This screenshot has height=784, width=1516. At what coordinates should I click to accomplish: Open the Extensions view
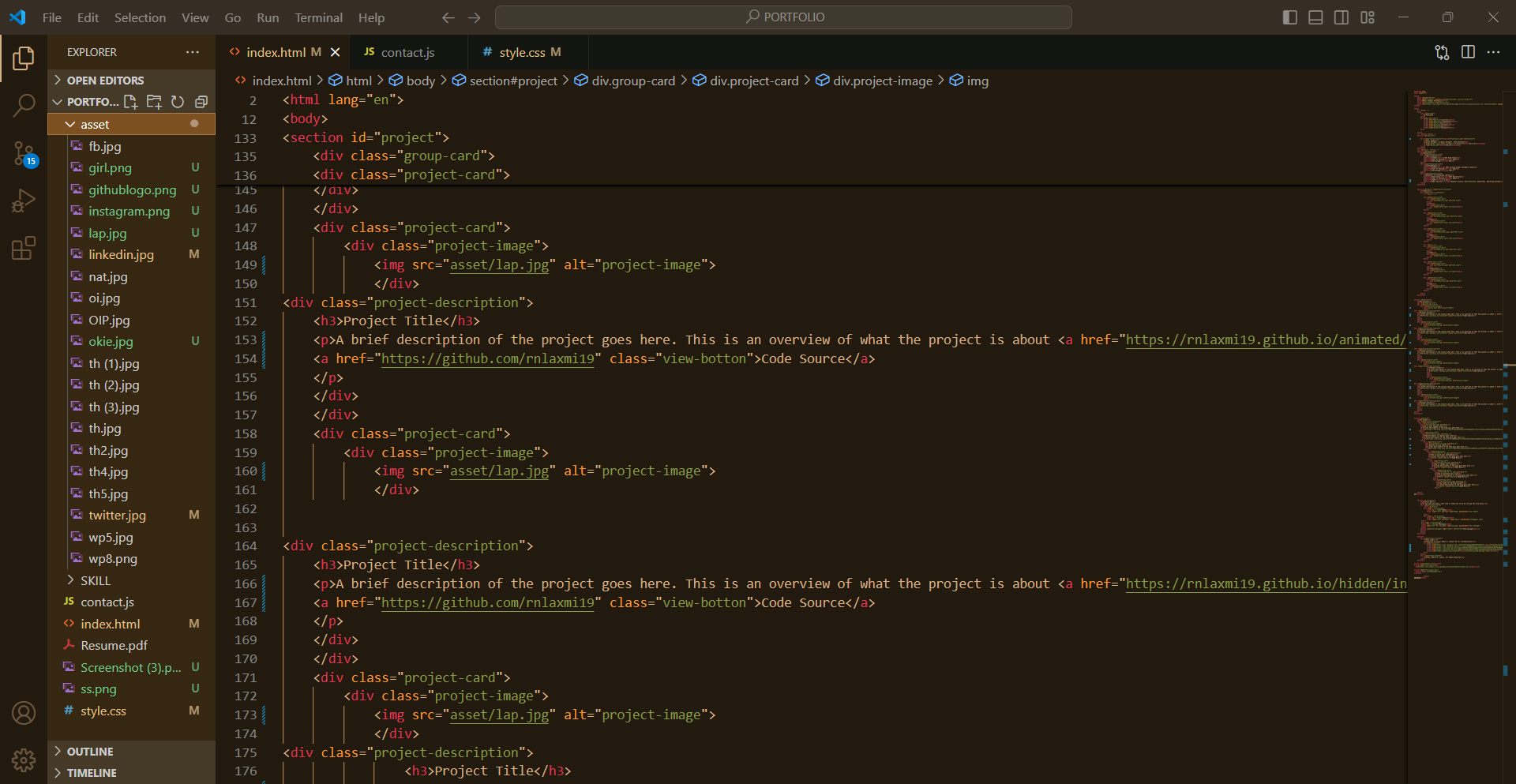(24, 249)
